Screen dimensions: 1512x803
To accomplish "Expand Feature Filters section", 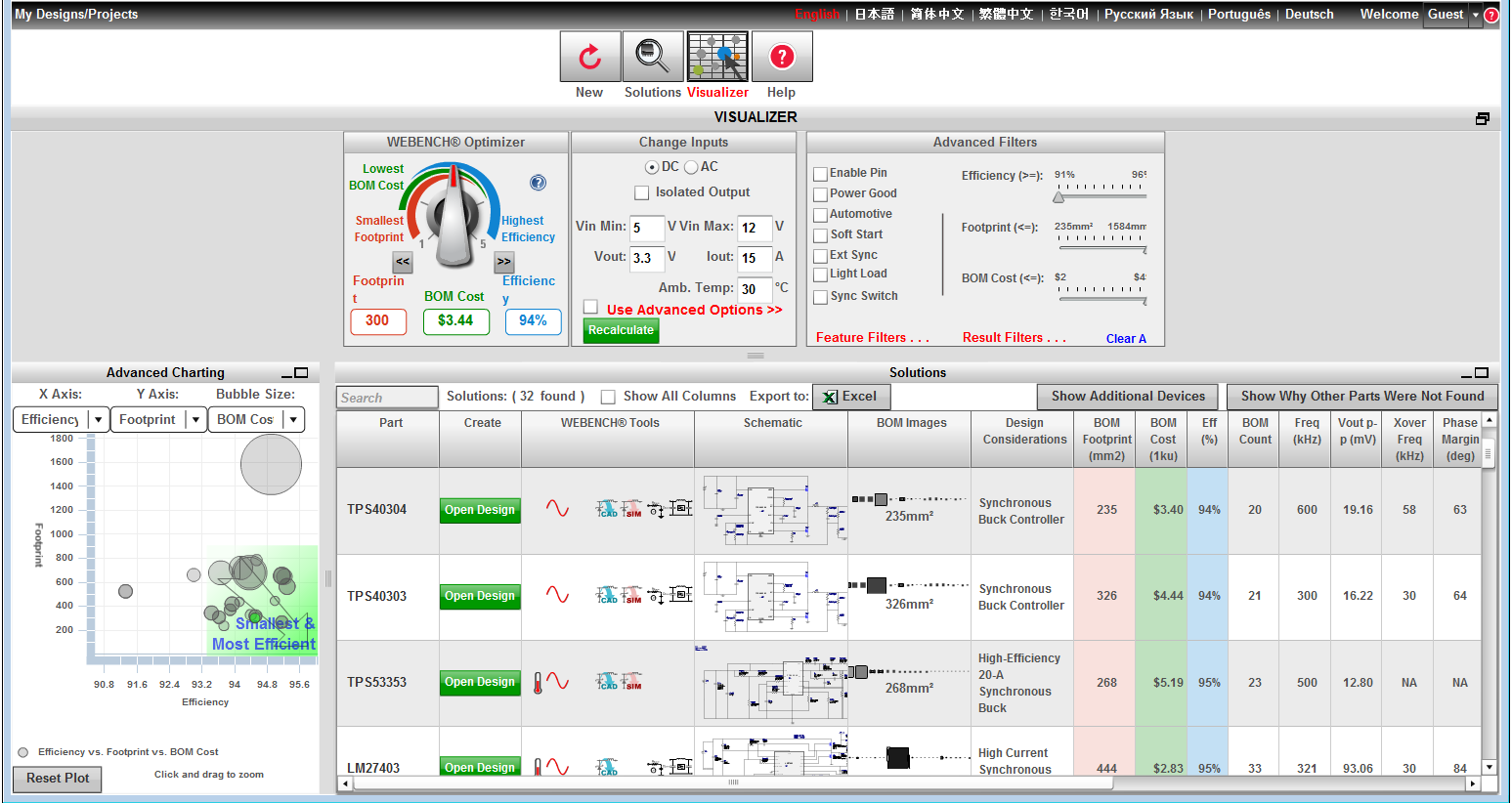I will point(872,337).
